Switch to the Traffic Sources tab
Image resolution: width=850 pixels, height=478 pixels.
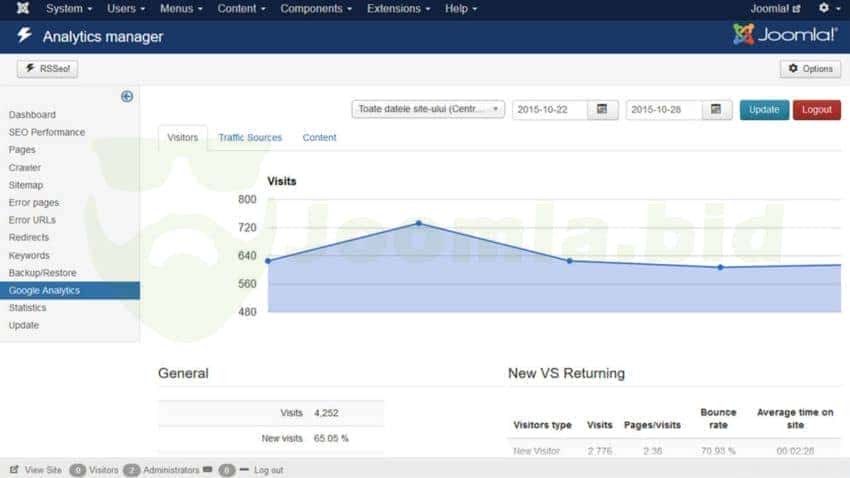pos(250,138)
